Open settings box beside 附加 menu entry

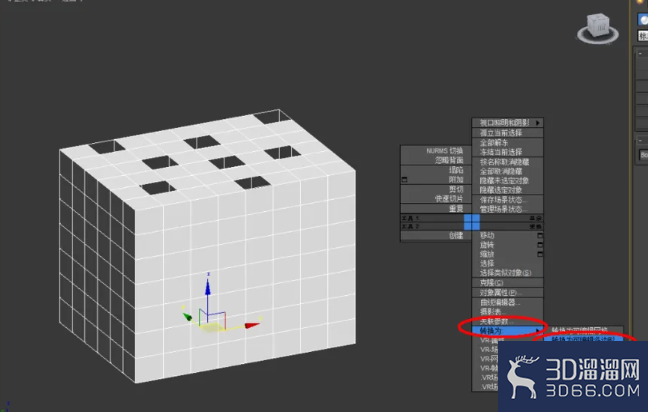pyautogui.click(x=405, y=180)
